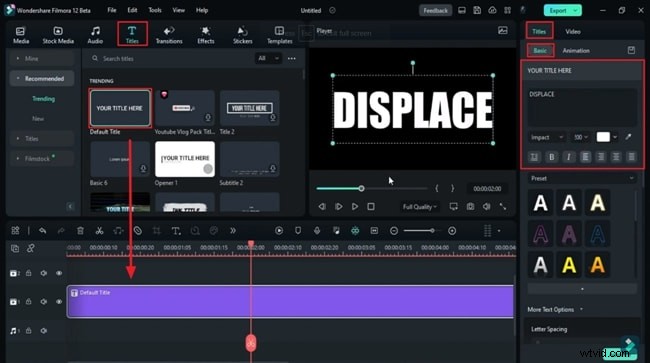Mute the audio track 1

click(x=44, y=331)
